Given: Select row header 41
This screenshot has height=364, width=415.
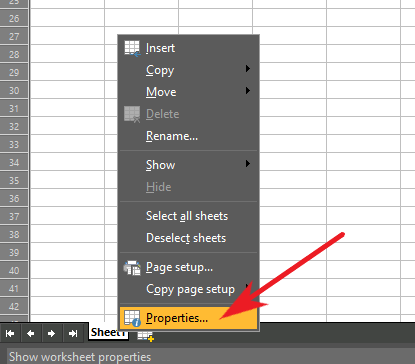Looking at the screenshot, I should tap(14, 288).
